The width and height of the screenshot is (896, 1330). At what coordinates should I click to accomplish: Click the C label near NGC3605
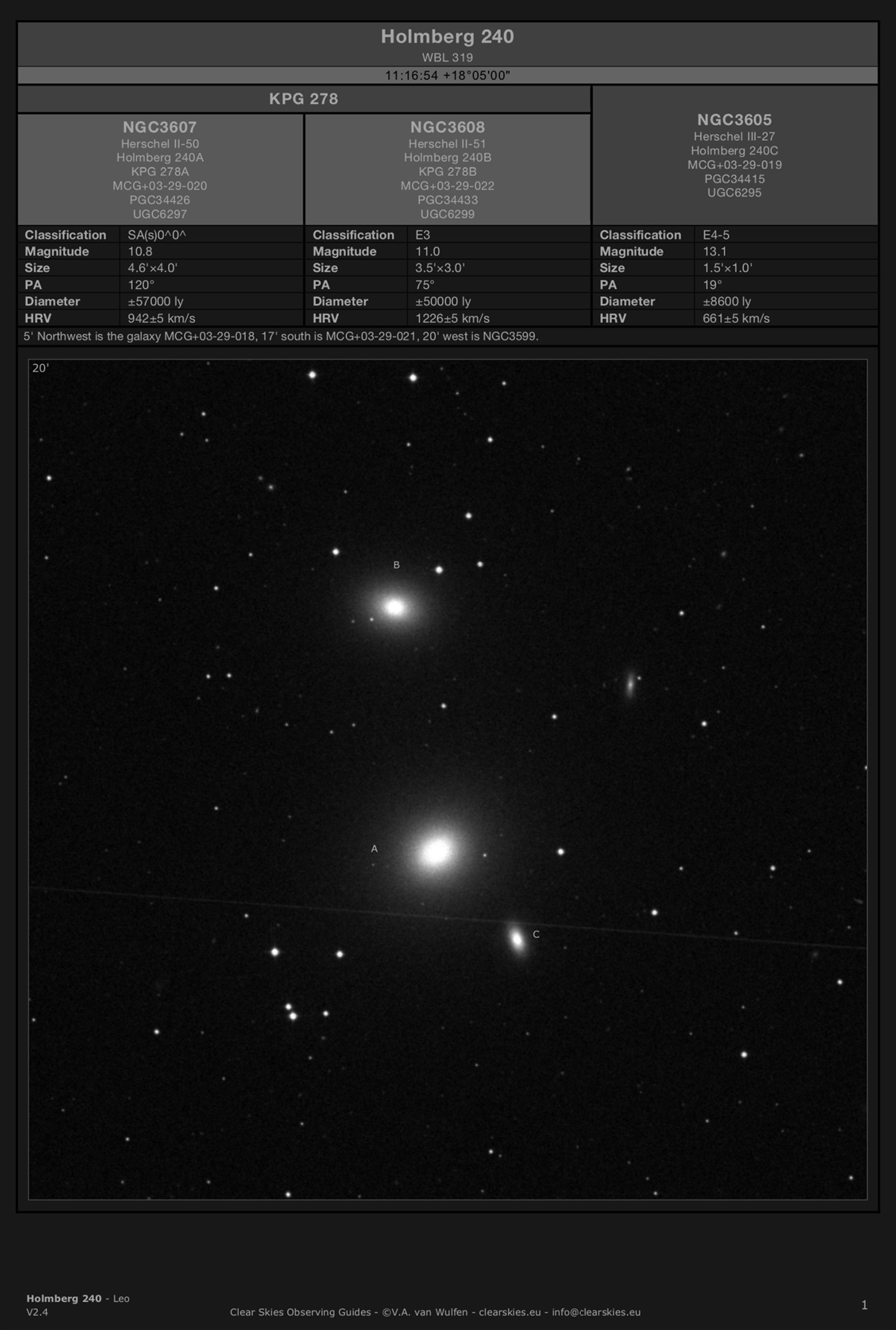(536, 934)
